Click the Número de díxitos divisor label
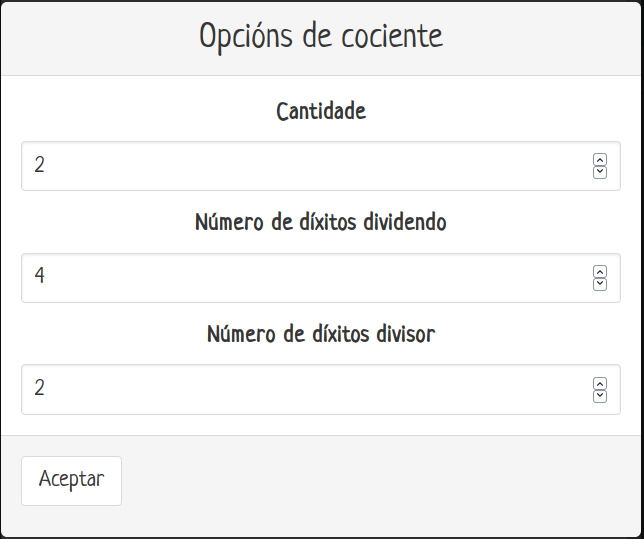Image resolution: width=644 pixels, height=539 pixels. (321, 334)
